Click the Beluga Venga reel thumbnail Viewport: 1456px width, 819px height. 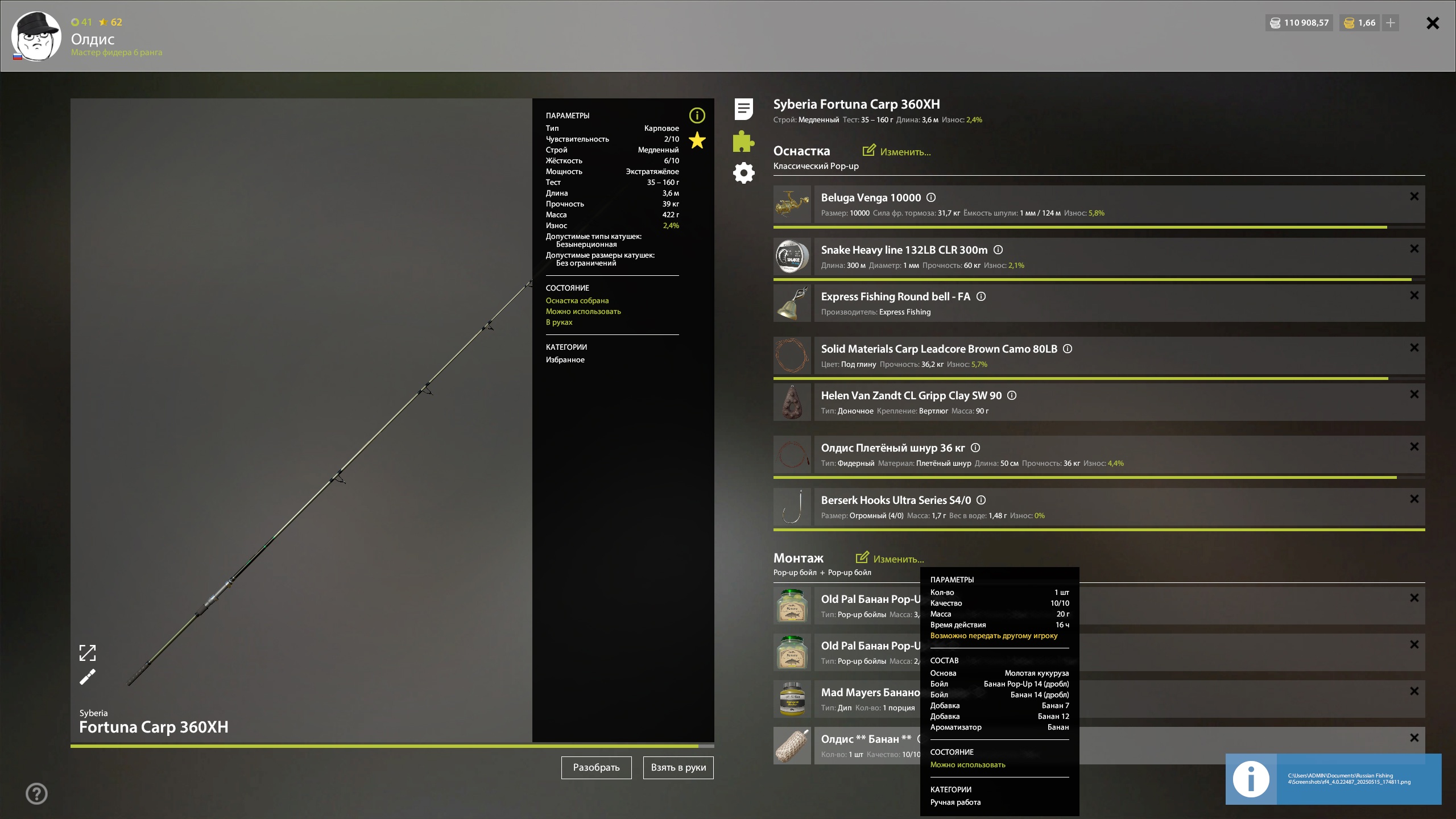792,204
